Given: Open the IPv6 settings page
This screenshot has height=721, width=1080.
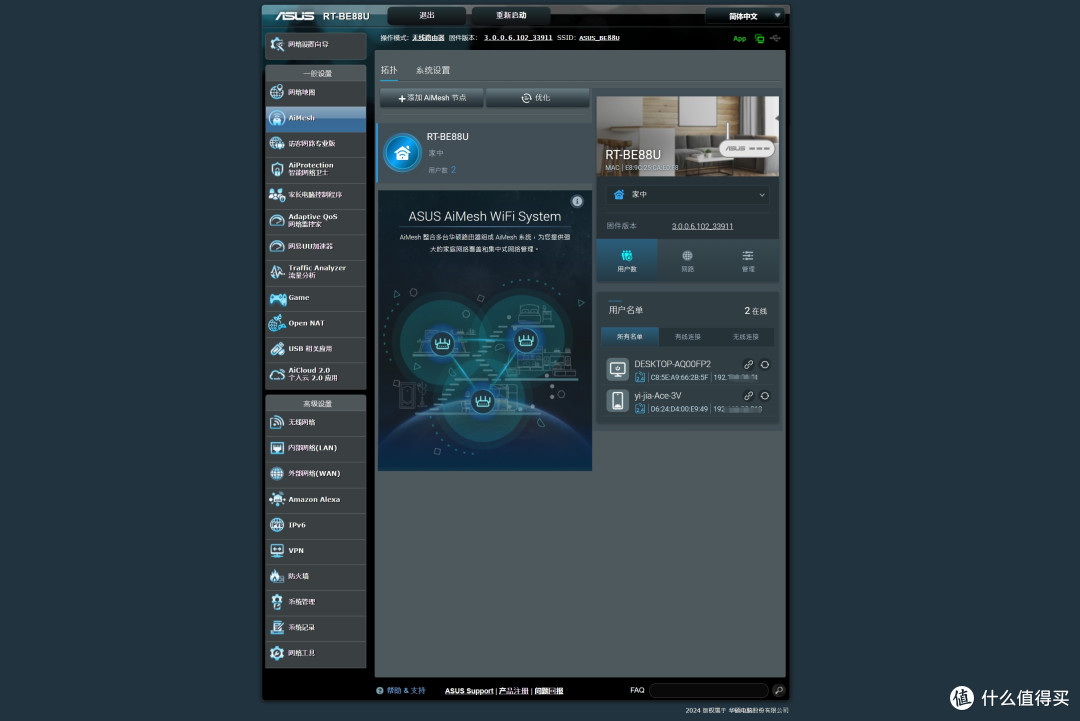Looking at the screenshot, I should [315, 525].
